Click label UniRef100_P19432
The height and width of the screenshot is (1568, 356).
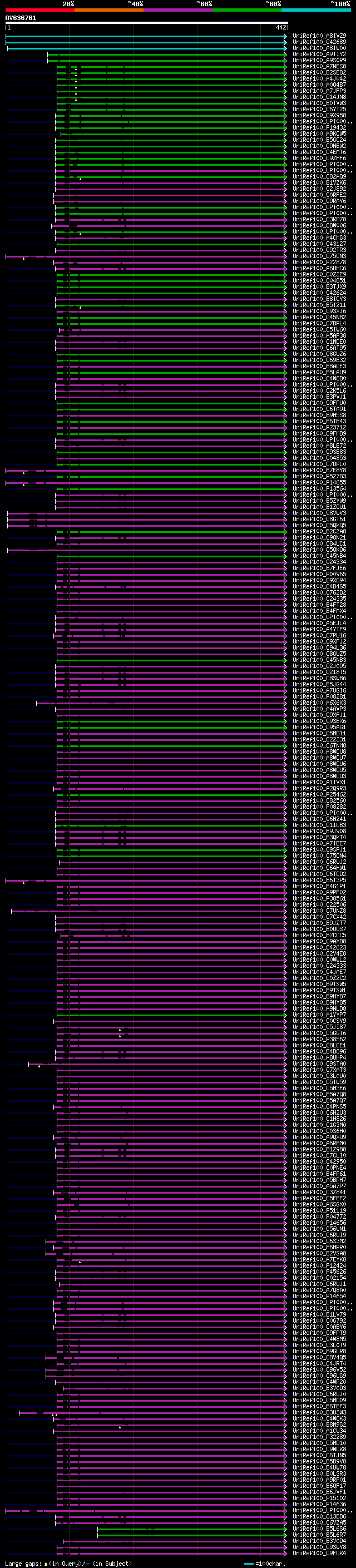pos(319,128)
